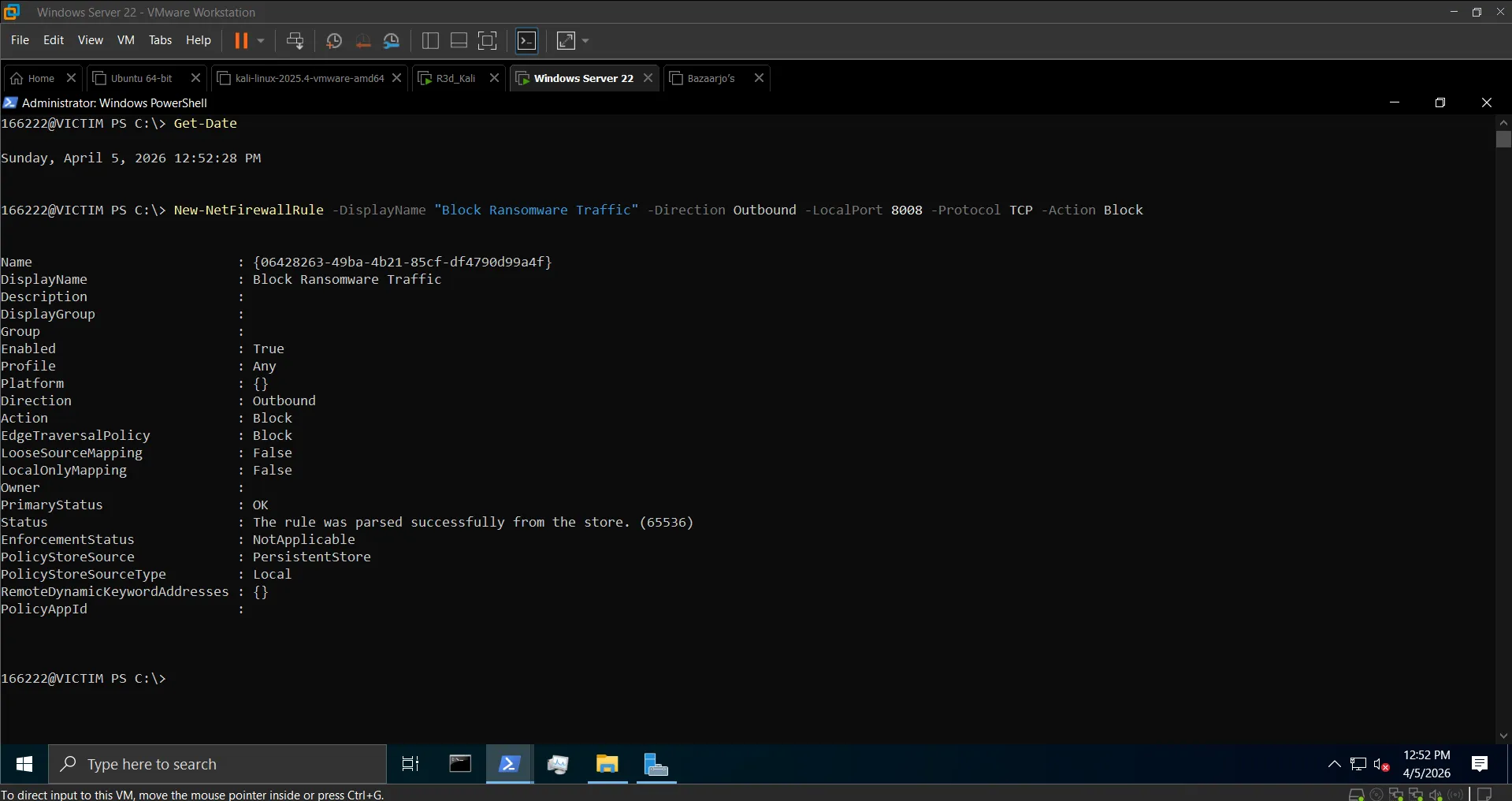Open the taskbar clock showing 12:52 PM
The height and width of the screenshot is (801, 1512).
[1427, 764]
